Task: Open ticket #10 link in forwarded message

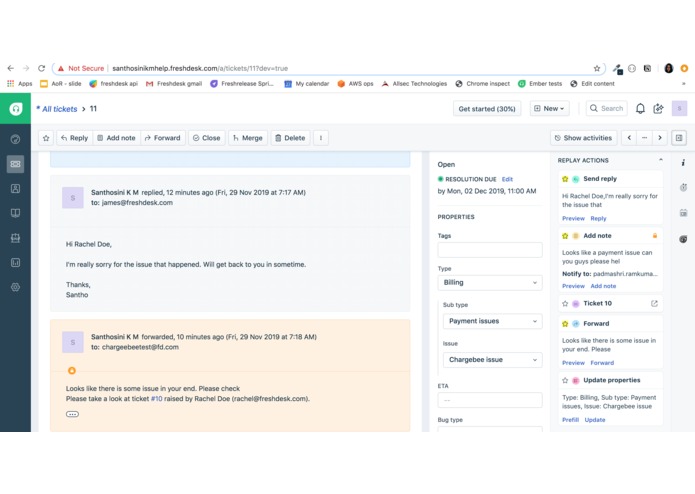Action: pos(156,399)
